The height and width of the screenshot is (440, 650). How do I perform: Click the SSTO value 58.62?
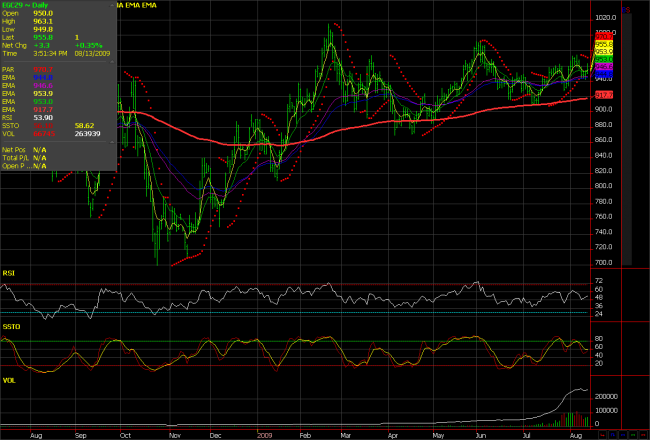point(84,126)
